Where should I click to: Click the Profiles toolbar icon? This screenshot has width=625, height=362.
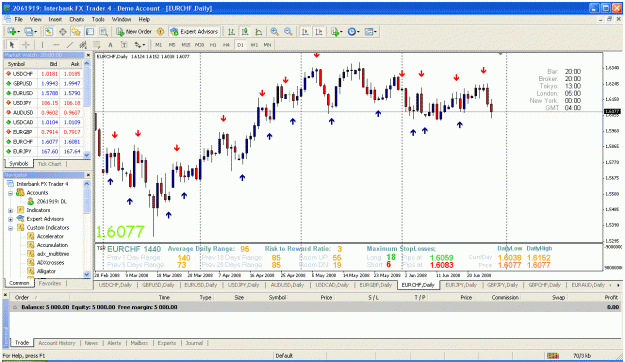coord(28,31)
